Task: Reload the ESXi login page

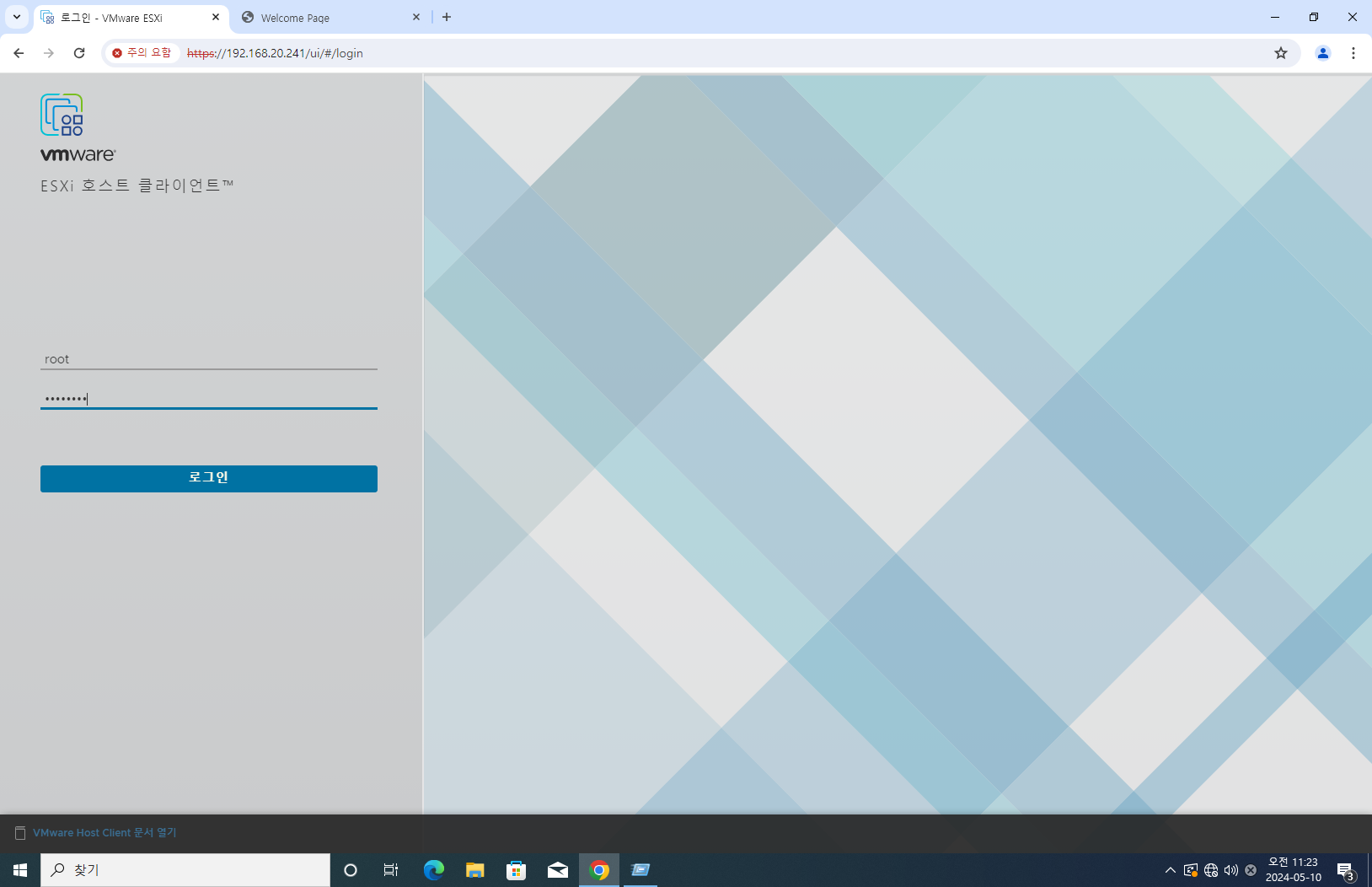Action: 79,53
